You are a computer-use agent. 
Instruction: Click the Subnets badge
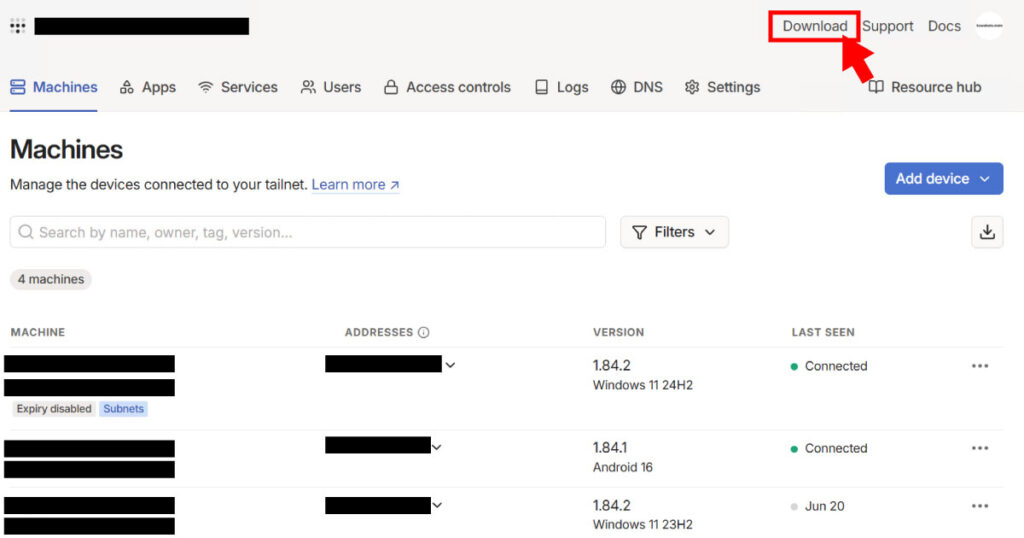pyautogui.click(x=123, y=409)
